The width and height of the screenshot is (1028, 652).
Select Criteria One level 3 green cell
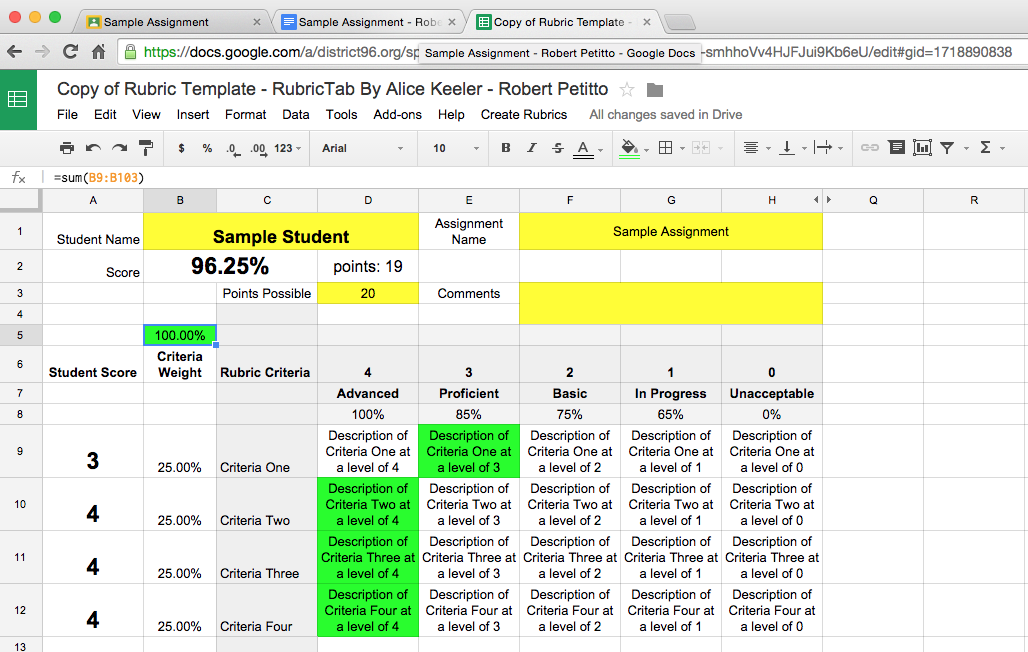pos(469,451)
